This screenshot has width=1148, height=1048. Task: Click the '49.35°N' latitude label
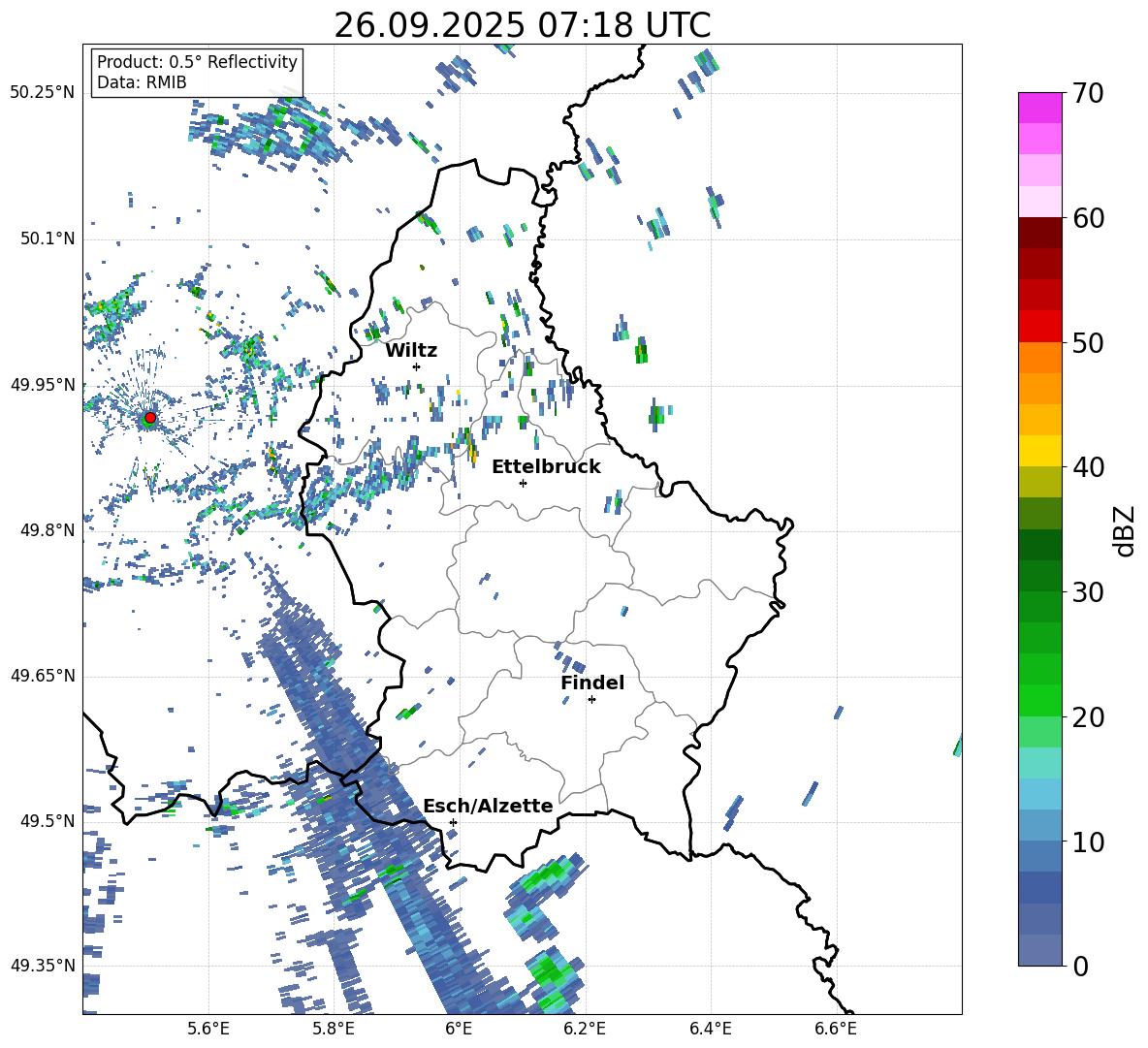click(43, 966)
